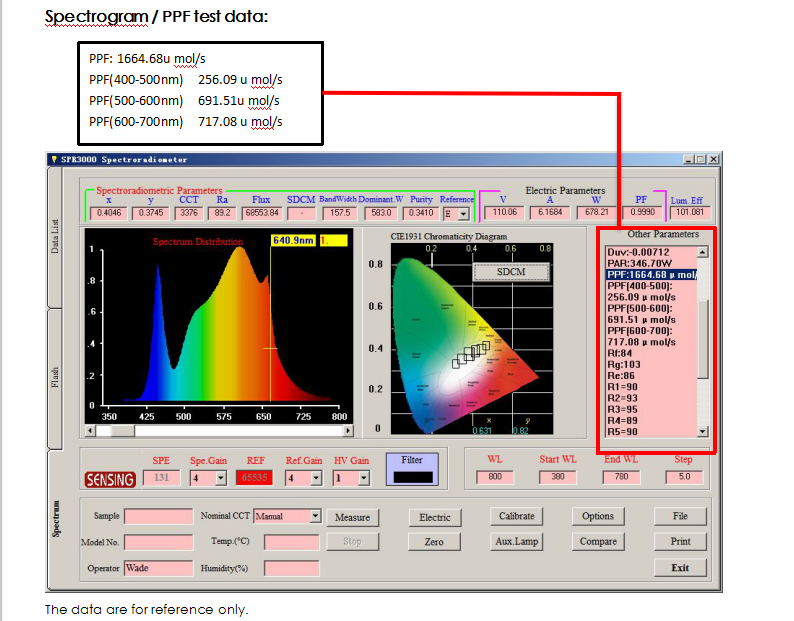
Task: Click the Measure button
Action: (352, 517)
